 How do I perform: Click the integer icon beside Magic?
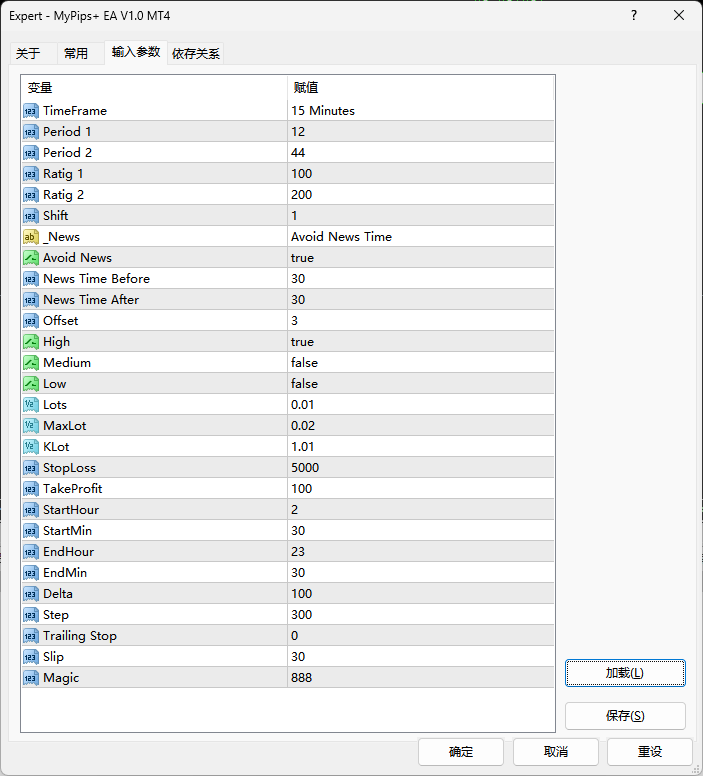31,678
